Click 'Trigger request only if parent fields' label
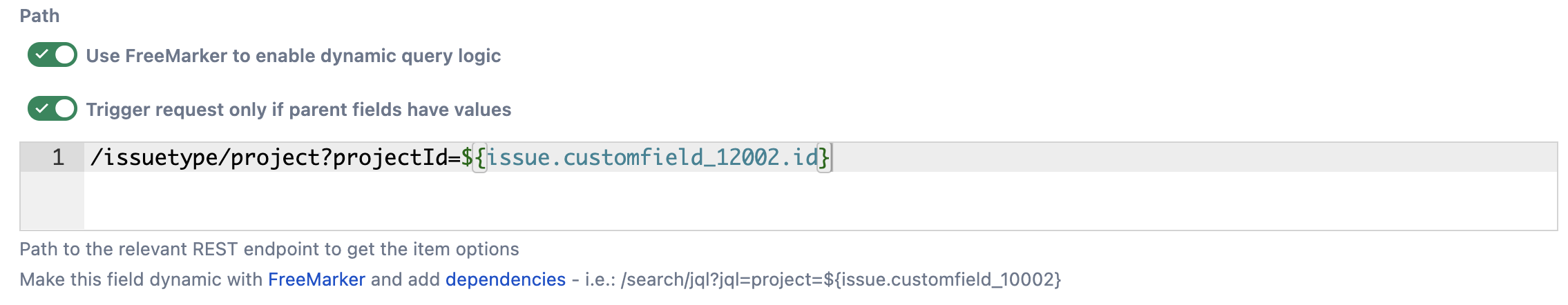 [x=298, y=110]
